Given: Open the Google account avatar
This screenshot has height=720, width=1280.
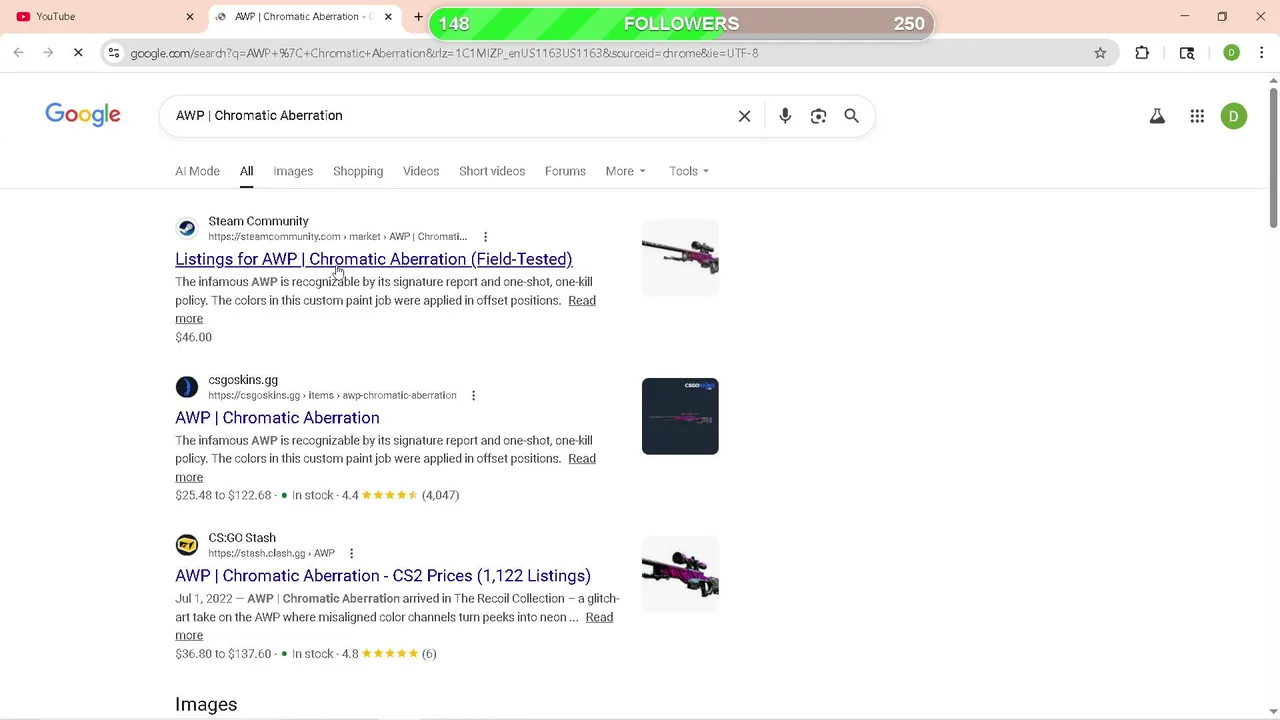Looking at the screenshot, I should click(1234, 116).
